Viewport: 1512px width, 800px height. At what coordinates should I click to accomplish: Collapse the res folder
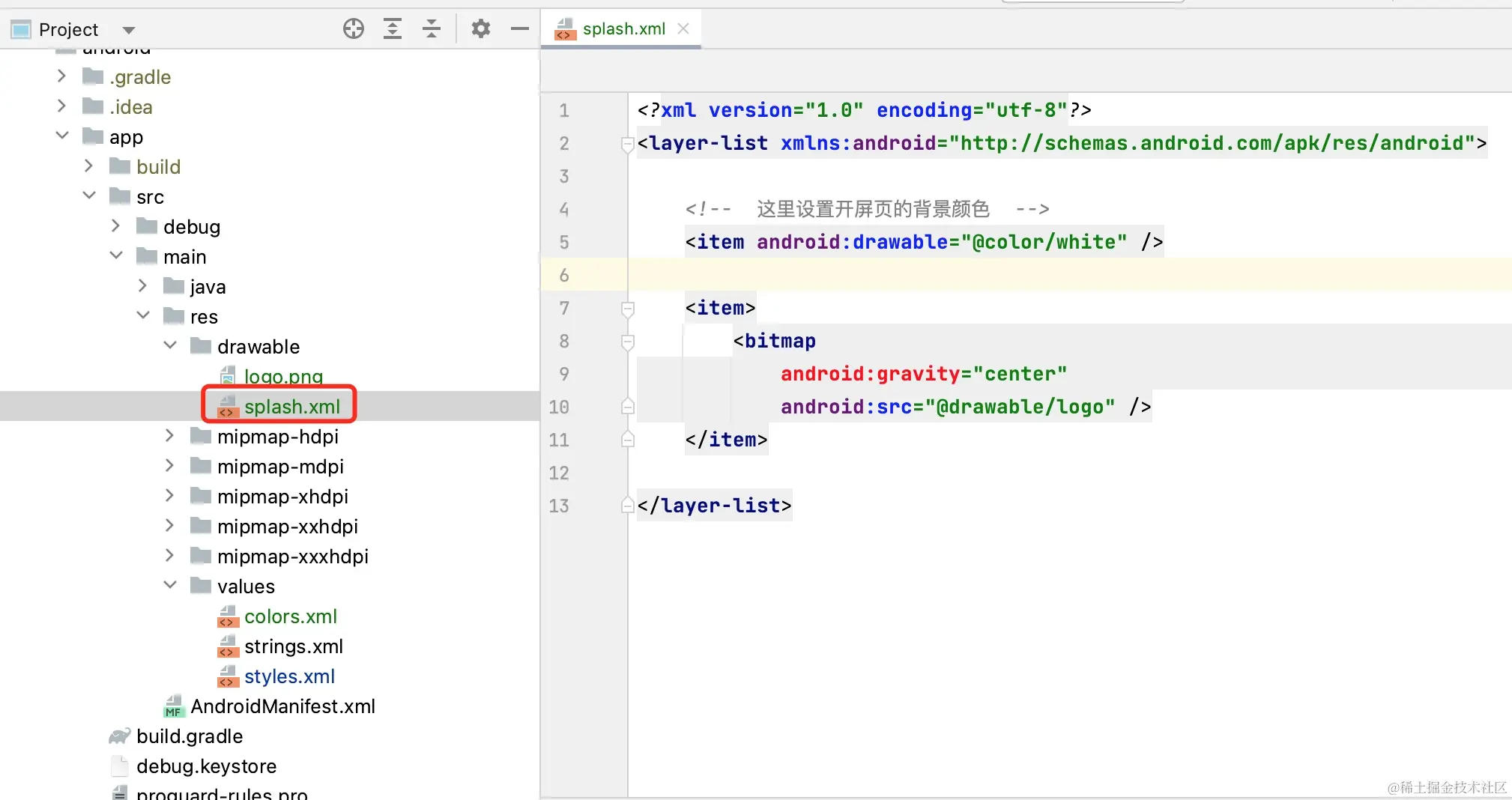[143, 316]
